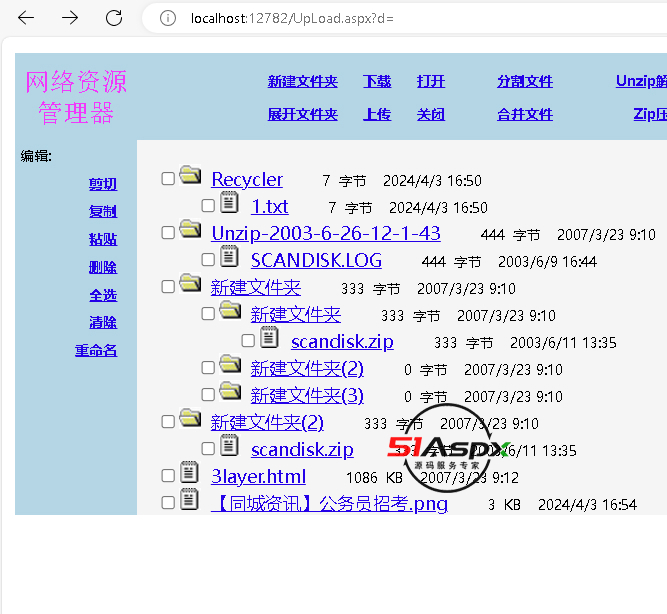Open the Unzip-2003-6-26-12-1-43 folder link
Image resolution: width=667 pixels, height=614 pixels.
pos(325,234)
